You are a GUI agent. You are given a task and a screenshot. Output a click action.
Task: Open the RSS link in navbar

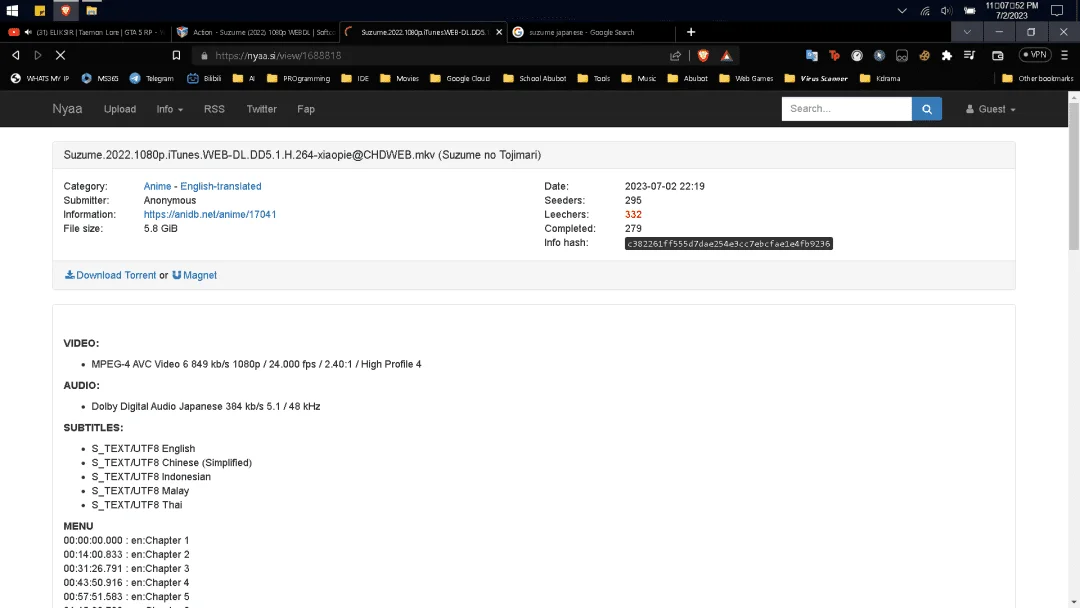pyautogui.click(x=214, y=109)
